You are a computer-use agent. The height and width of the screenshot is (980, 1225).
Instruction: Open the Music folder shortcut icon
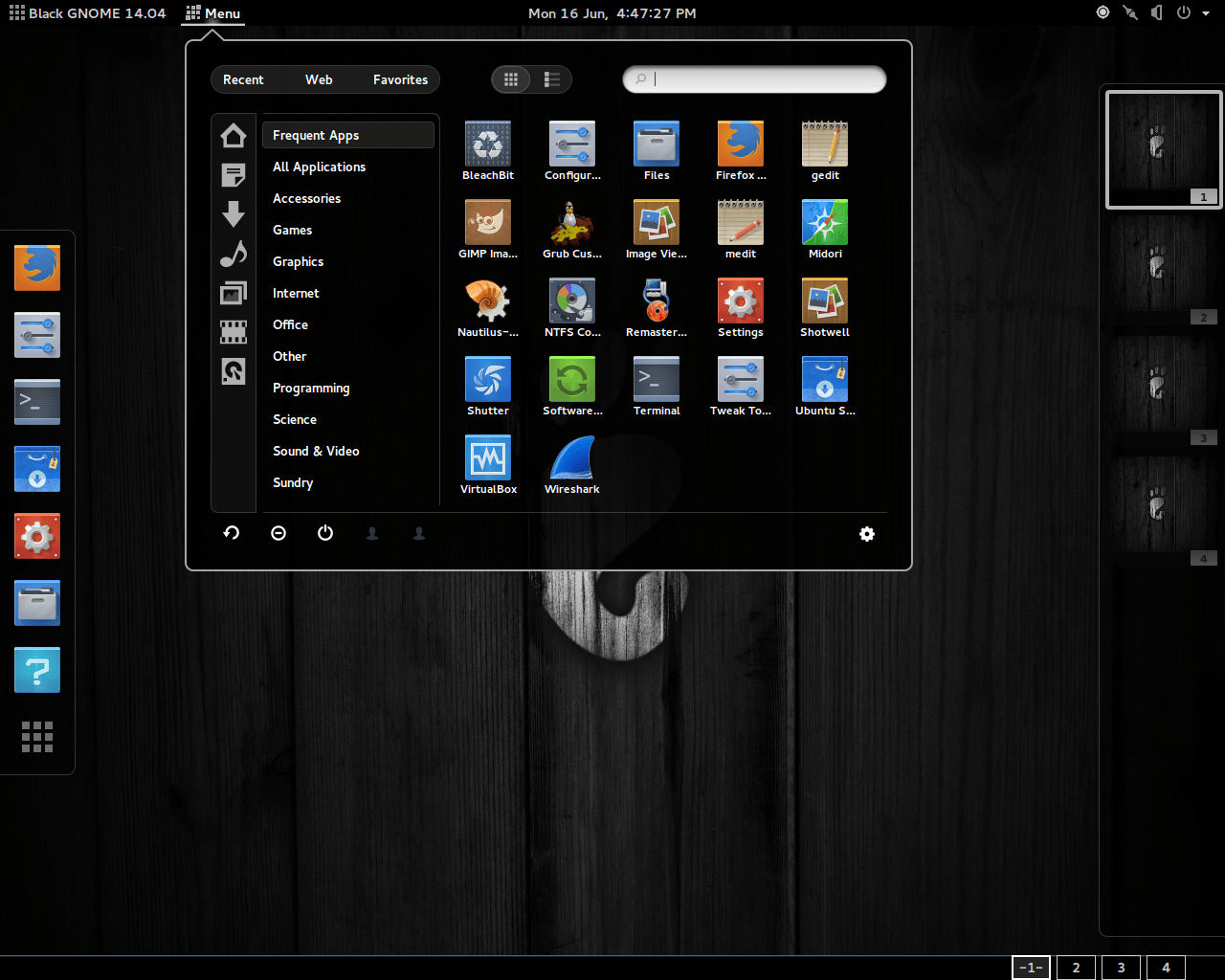pyautogui.click(x=234, y=254)
